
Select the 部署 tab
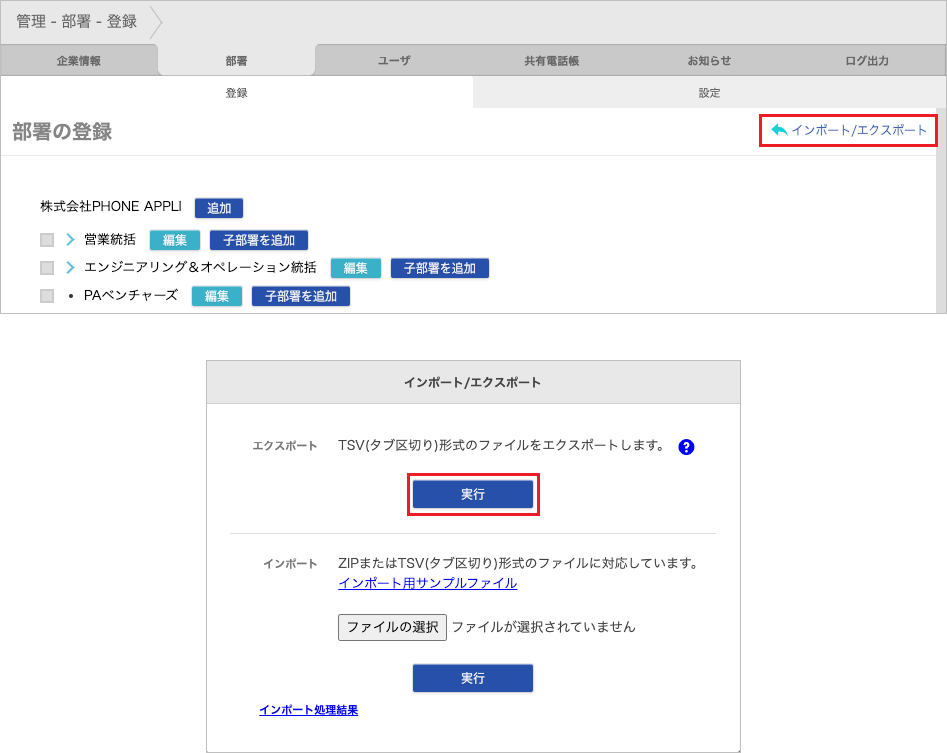(x=236, y=60)
